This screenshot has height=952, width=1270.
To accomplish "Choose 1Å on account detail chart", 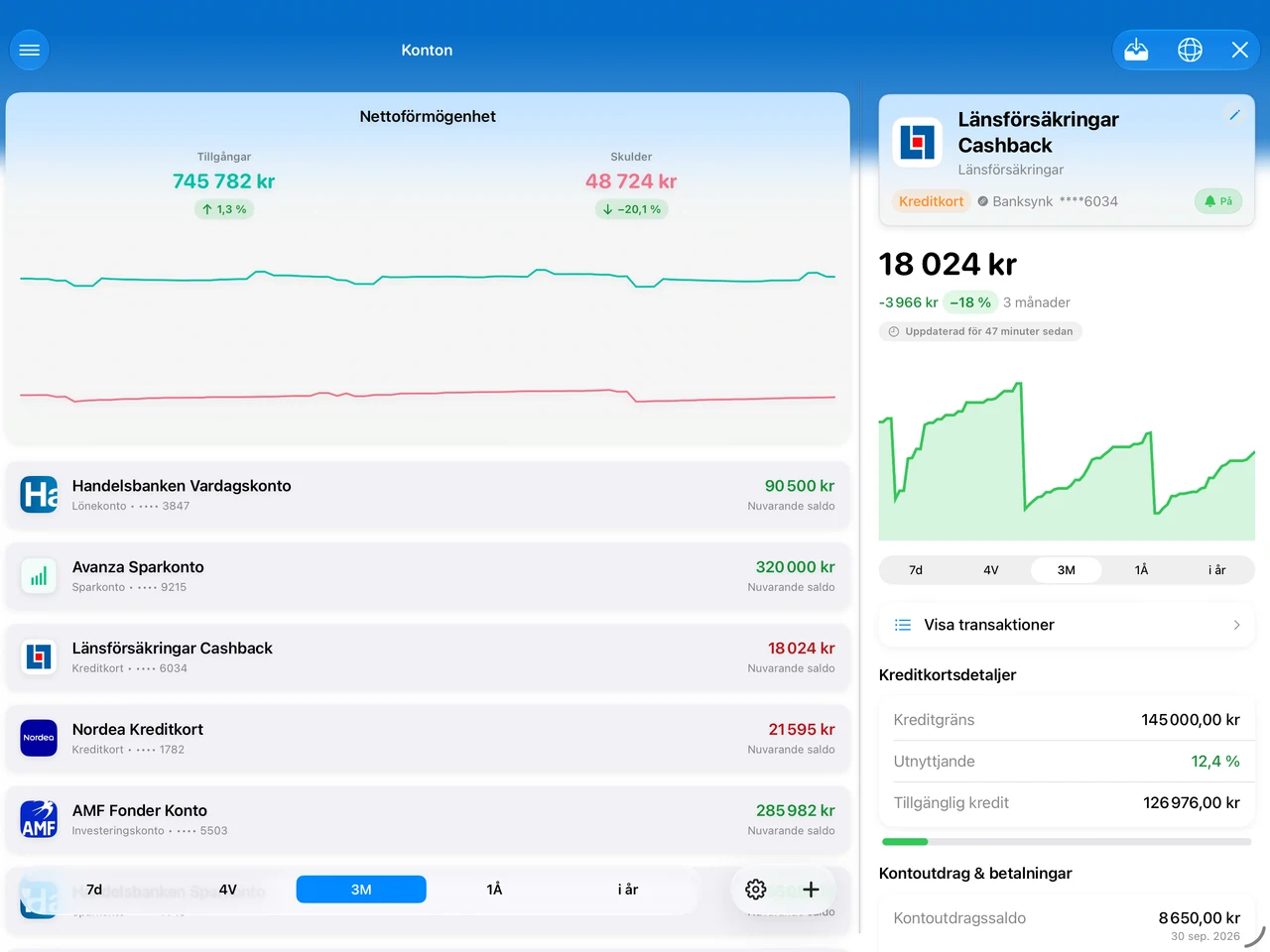I will [x=1142, y=570].
